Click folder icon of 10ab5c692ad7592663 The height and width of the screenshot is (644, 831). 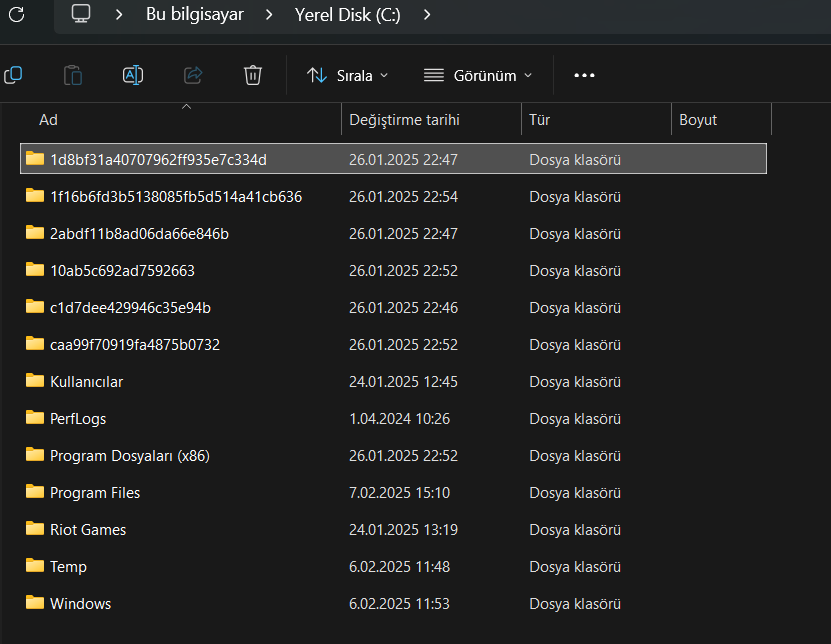(35, 270)
